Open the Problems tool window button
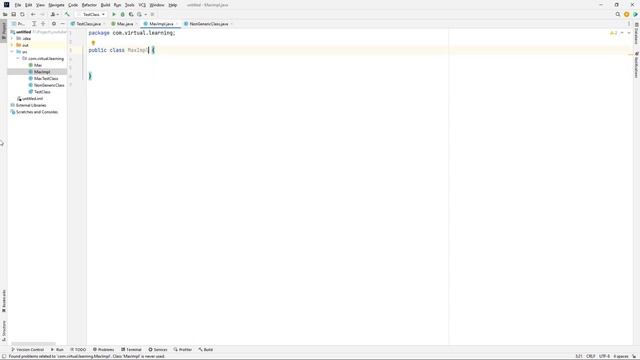The width and height of the screenshot is (640, 360). coord(104,349)
